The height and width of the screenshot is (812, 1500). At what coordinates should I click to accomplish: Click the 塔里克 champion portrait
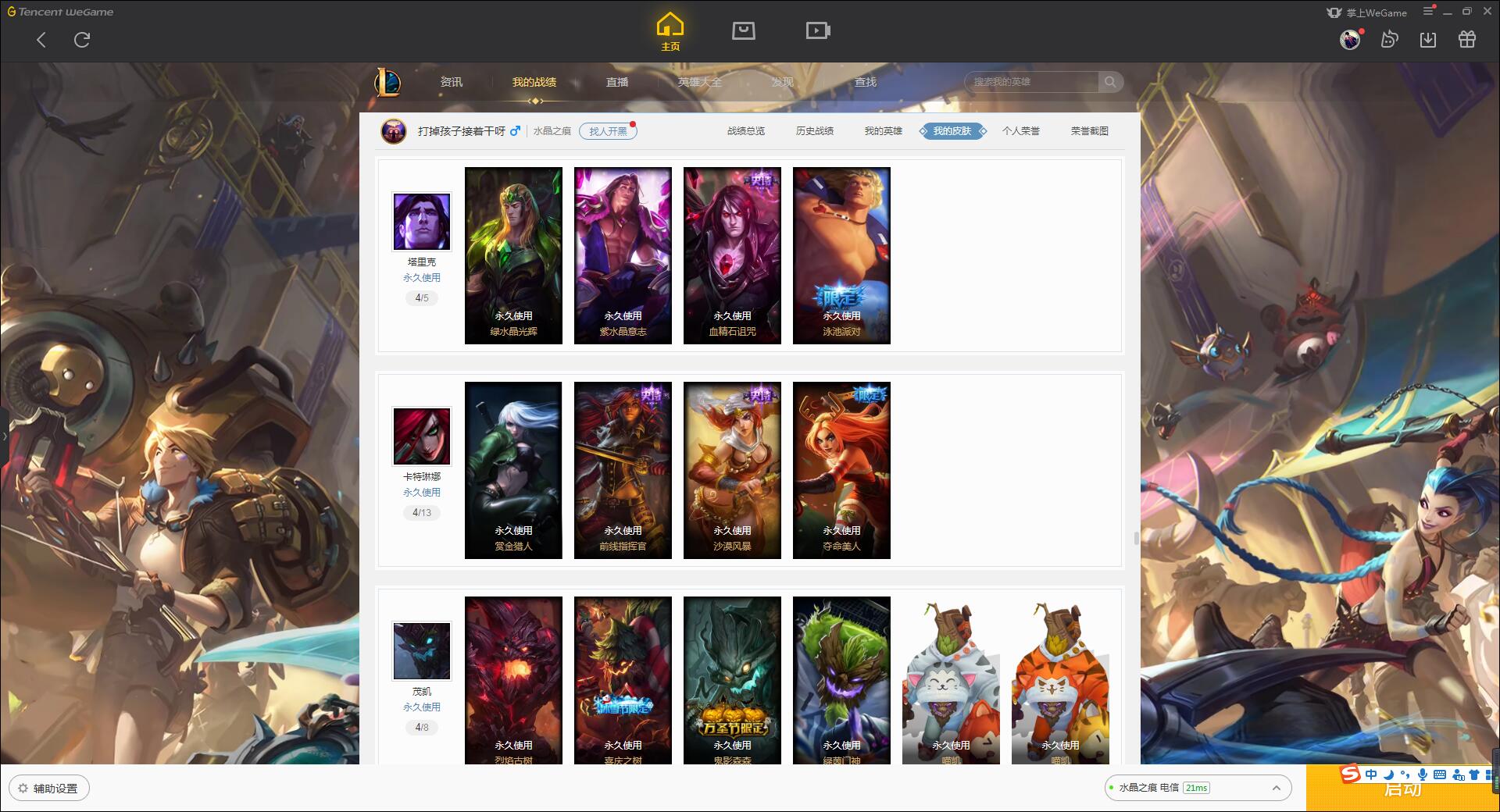click(422, 223)
